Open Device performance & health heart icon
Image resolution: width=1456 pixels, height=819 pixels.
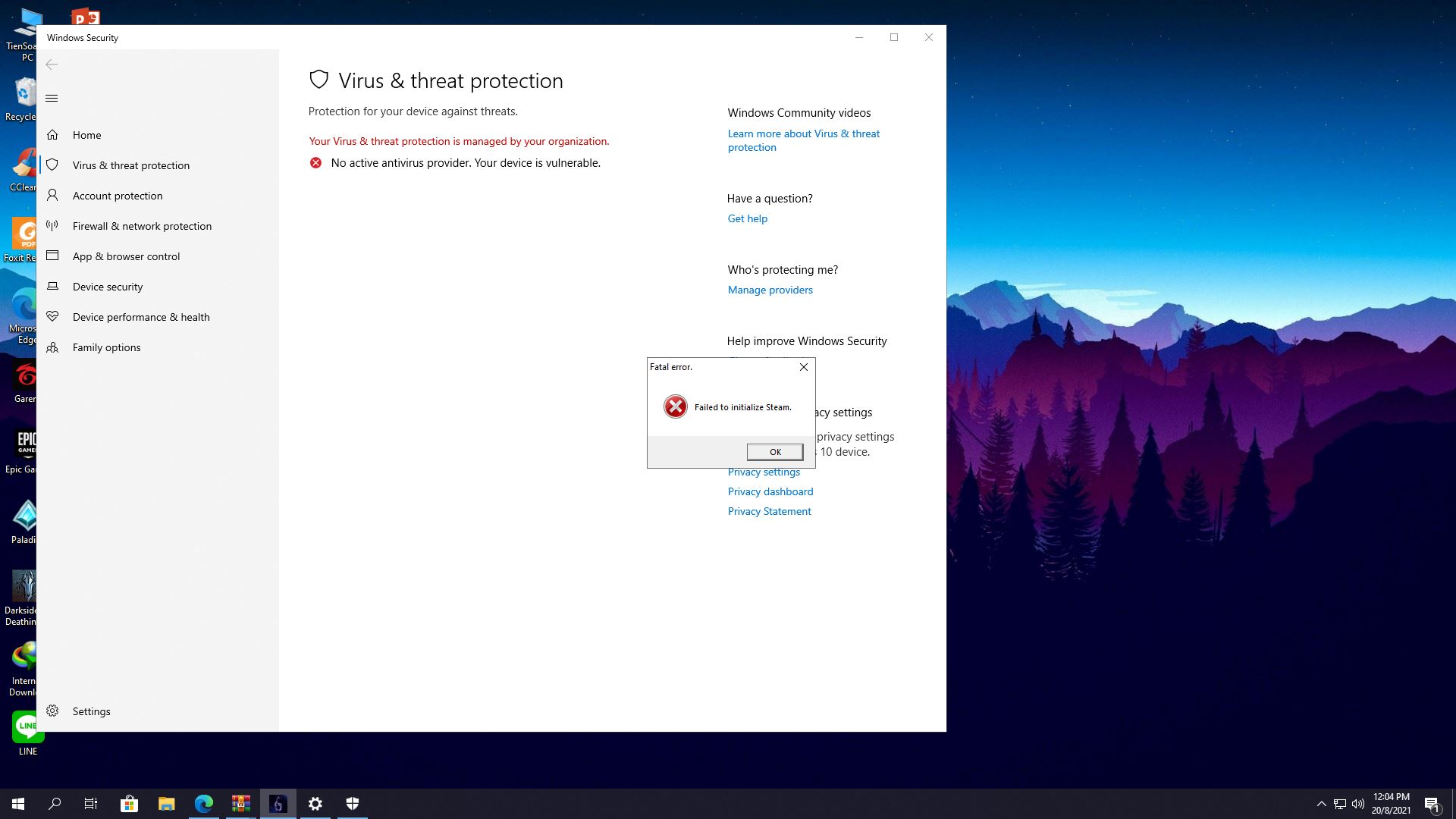pos(52,317)
